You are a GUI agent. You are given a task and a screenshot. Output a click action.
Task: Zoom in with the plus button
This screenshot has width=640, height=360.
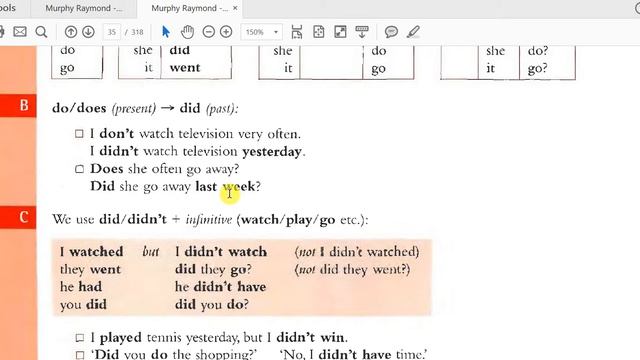226,31
